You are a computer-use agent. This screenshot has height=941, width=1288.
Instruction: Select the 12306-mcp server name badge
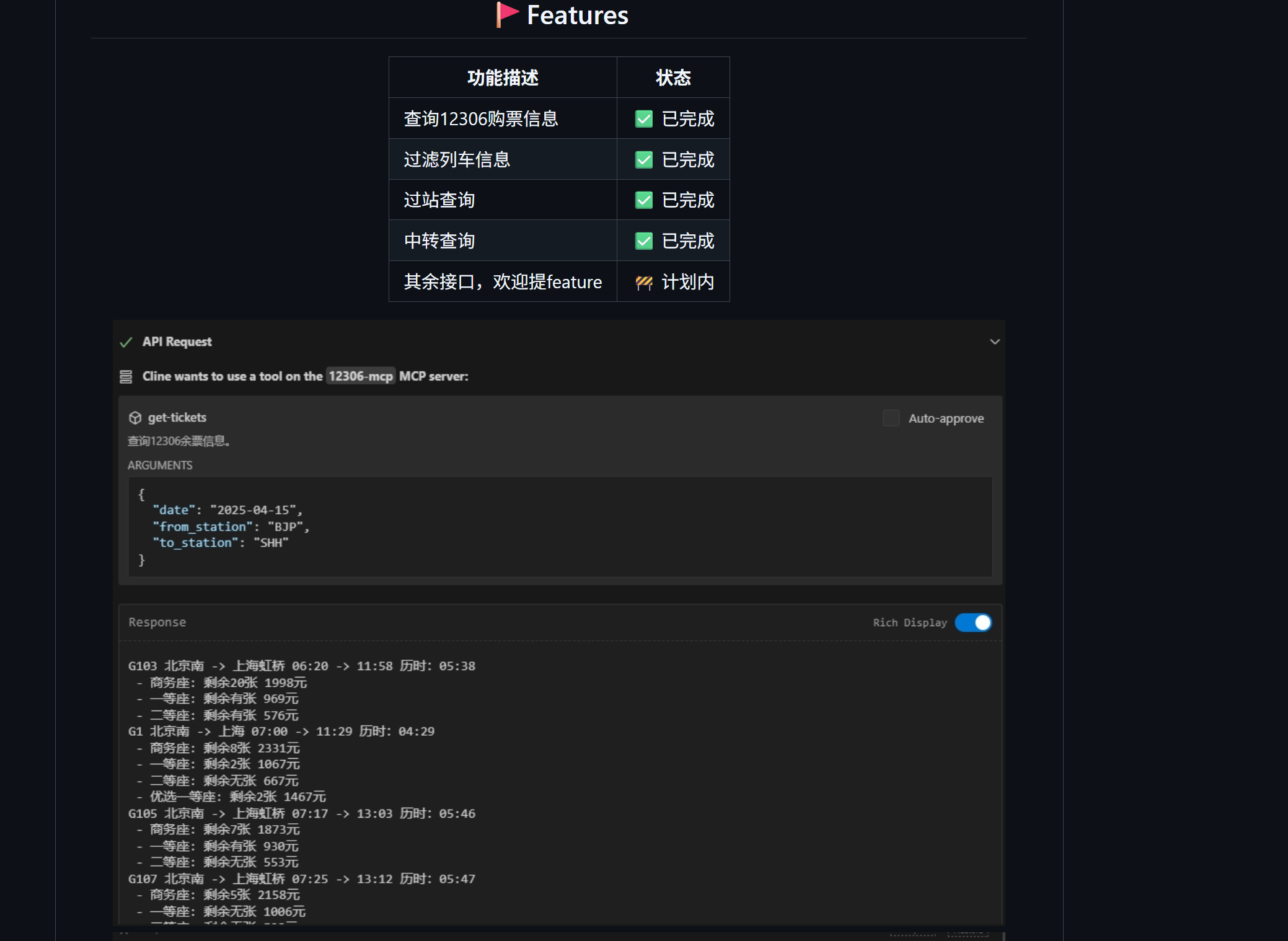[x=361, y=376]
